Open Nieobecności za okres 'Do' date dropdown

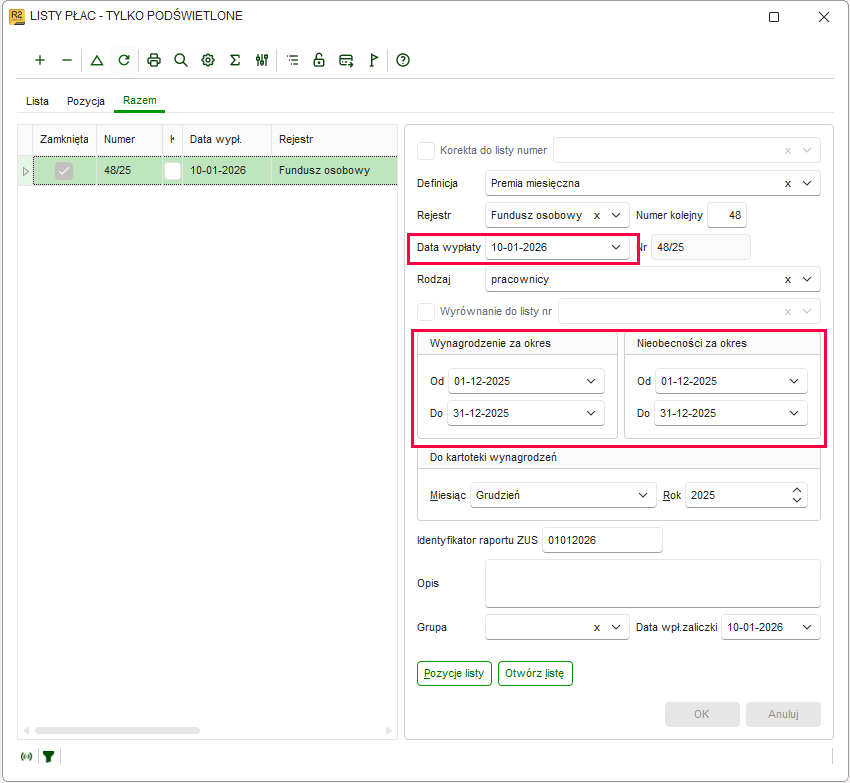pyautogui.click(x=794, y=413)
